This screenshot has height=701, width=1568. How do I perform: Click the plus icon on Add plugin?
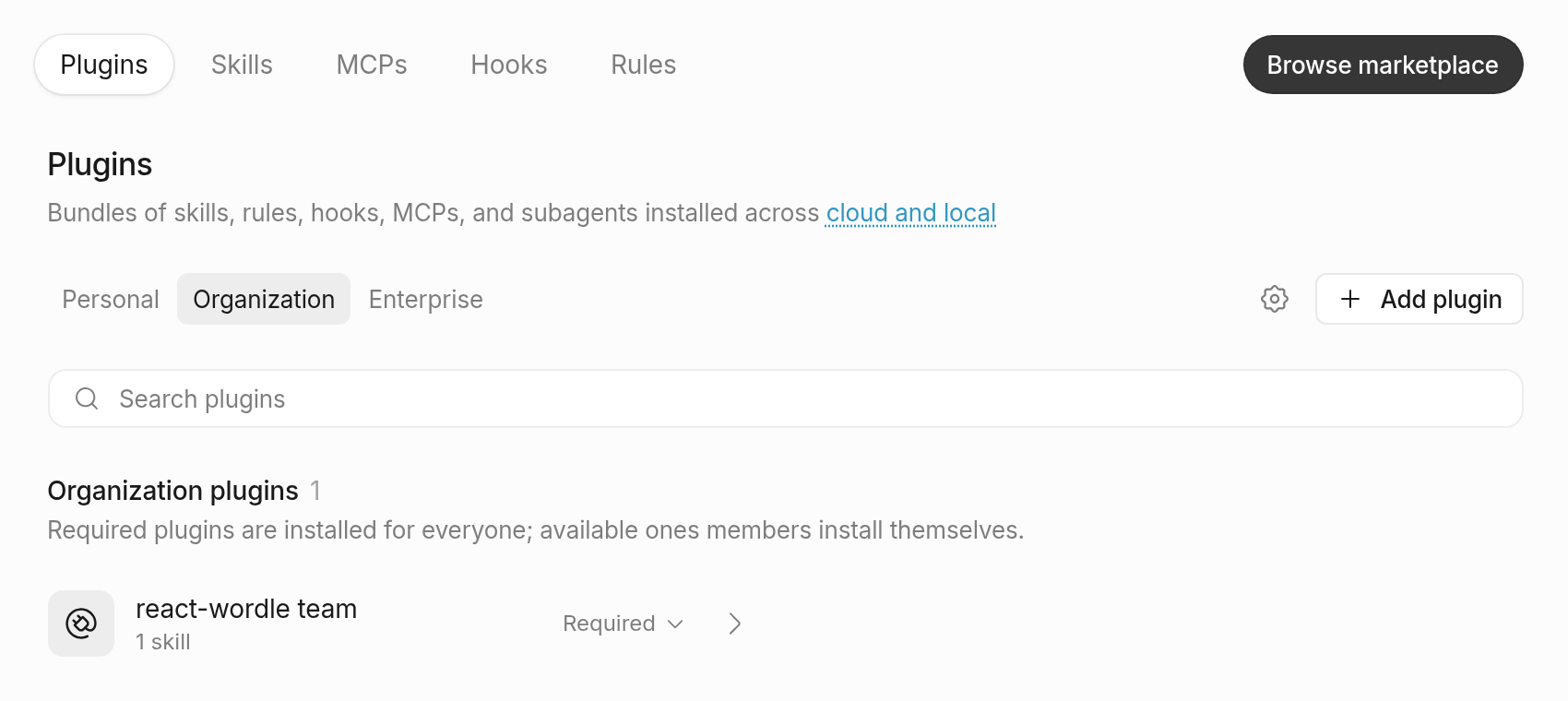point(1350,299)
